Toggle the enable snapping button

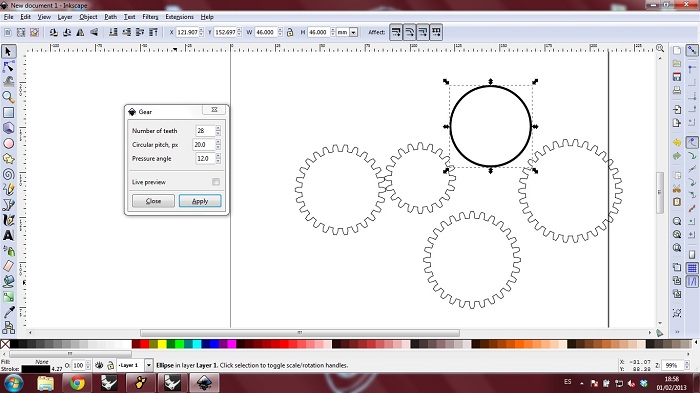point(692,50)
